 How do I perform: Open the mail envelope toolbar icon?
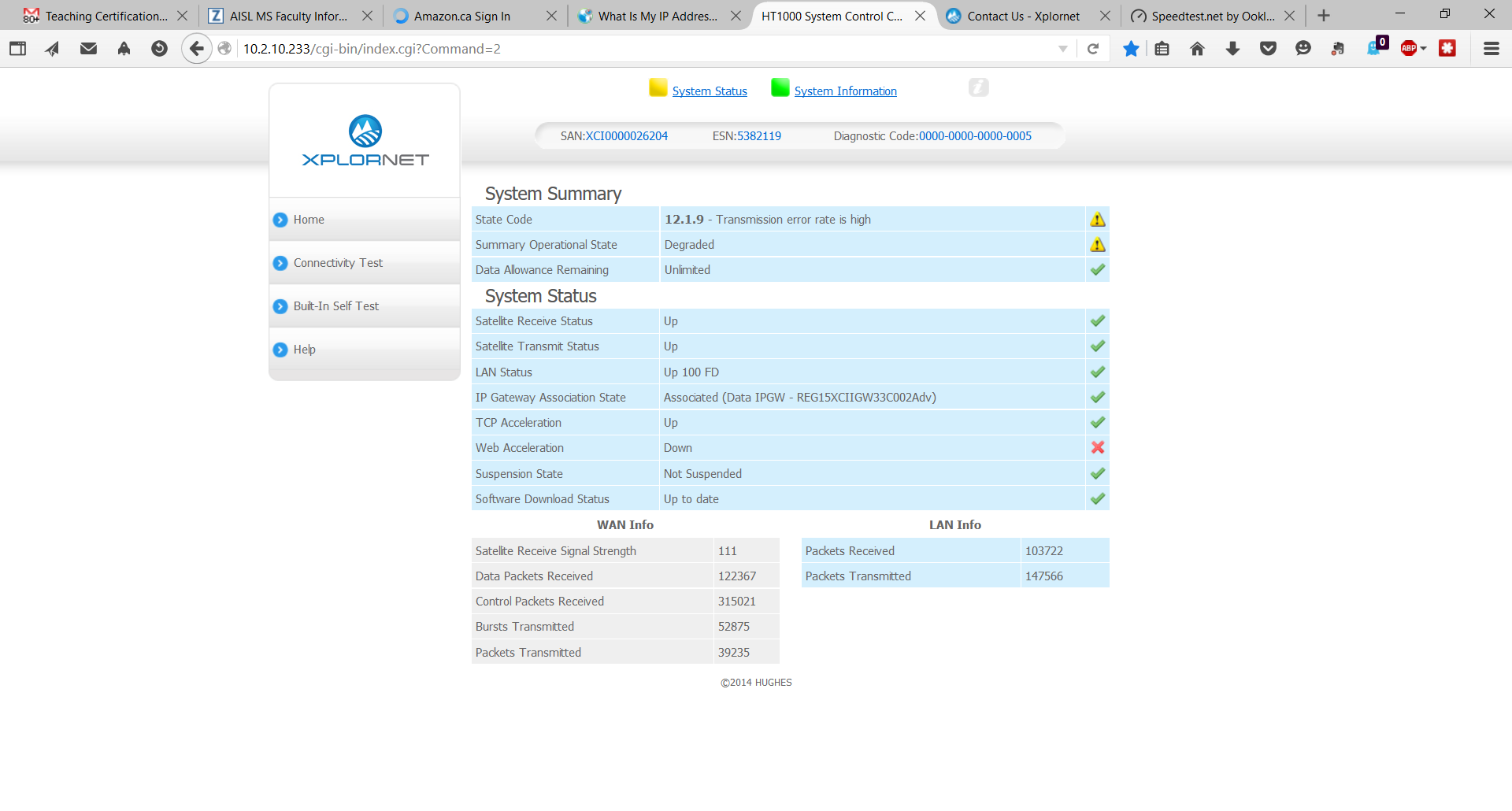point(88,49)
